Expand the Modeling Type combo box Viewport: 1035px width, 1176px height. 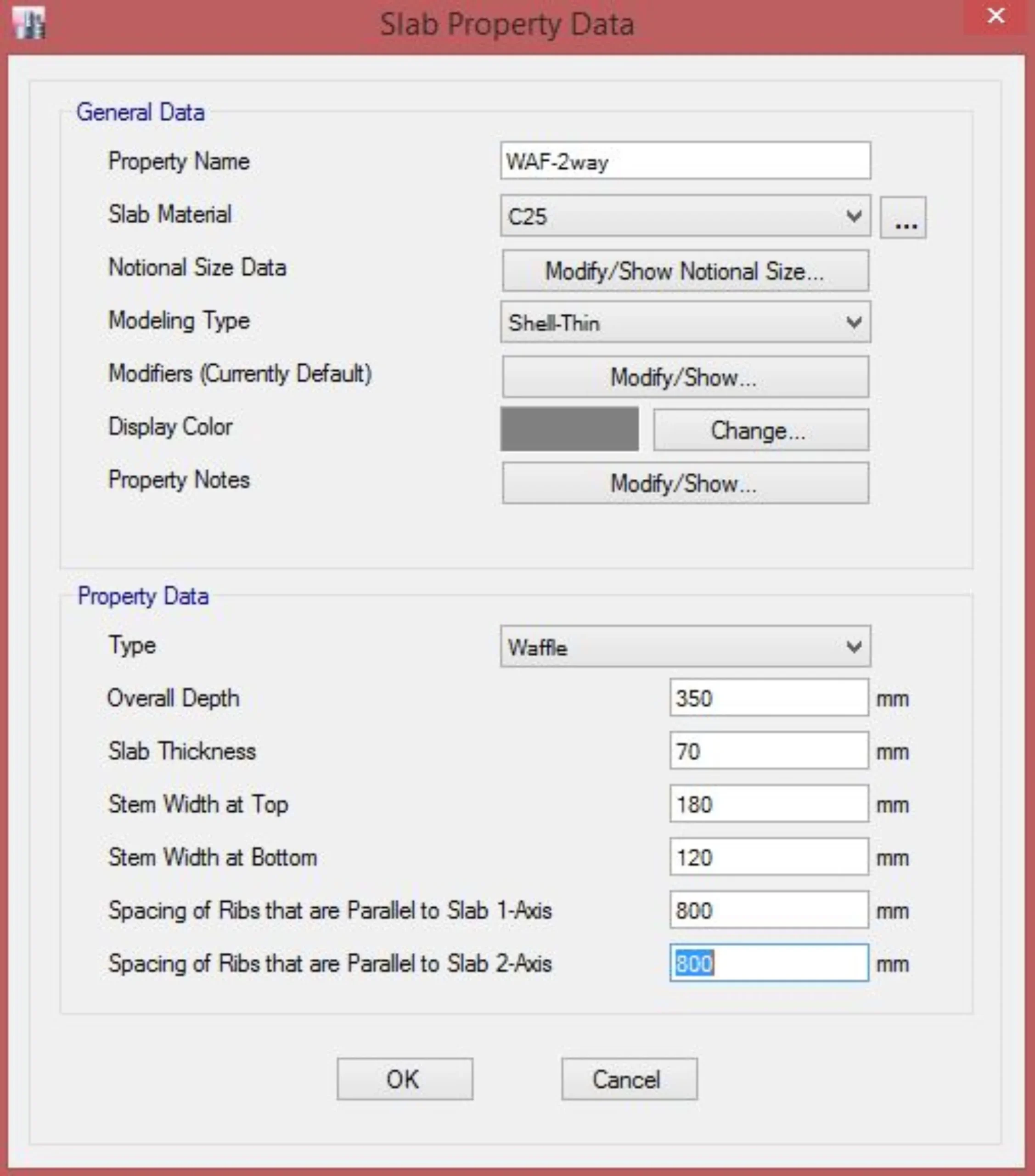point(685,322)
